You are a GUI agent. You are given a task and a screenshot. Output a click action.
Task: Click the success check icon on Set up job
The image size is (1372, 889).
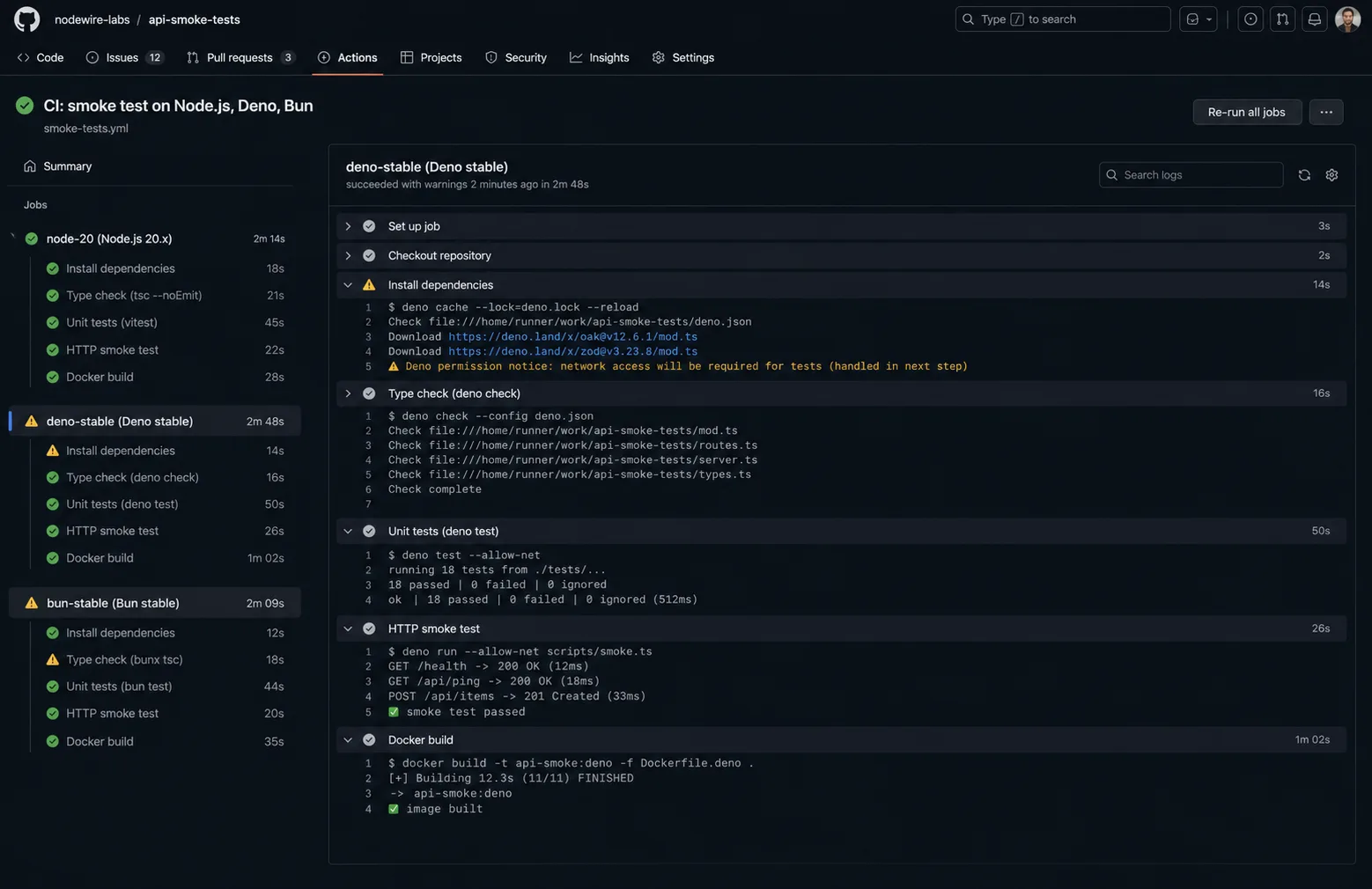click(369, 226)
